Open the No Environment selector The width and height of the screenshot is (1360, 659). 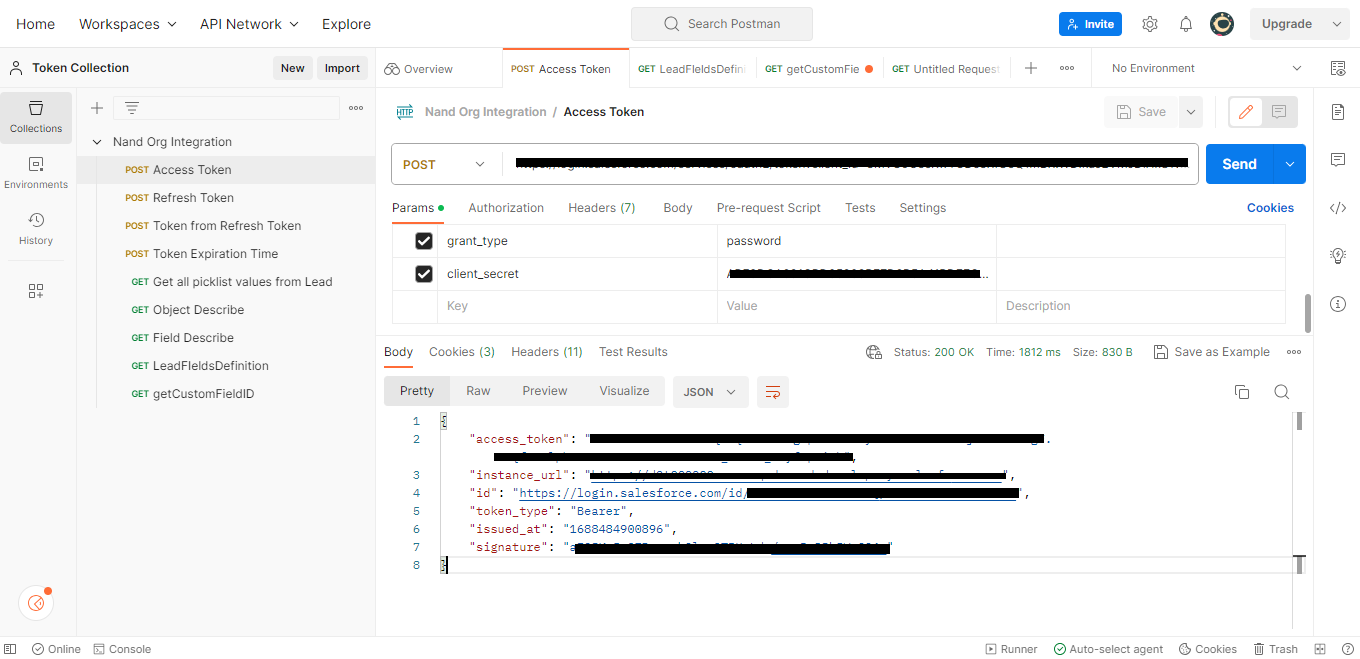1207,68
